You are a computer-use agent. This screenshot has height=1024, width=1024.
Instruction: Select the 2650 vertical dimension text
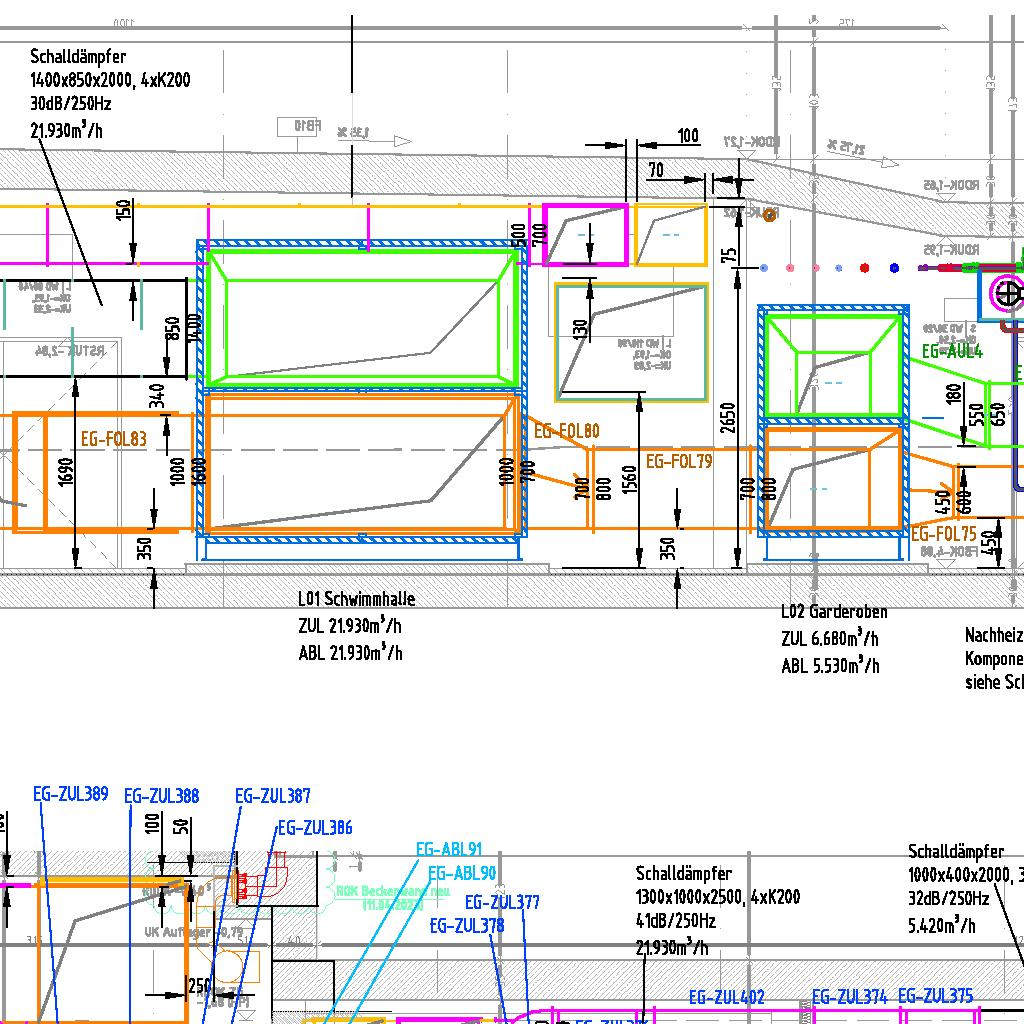(729, 427)
